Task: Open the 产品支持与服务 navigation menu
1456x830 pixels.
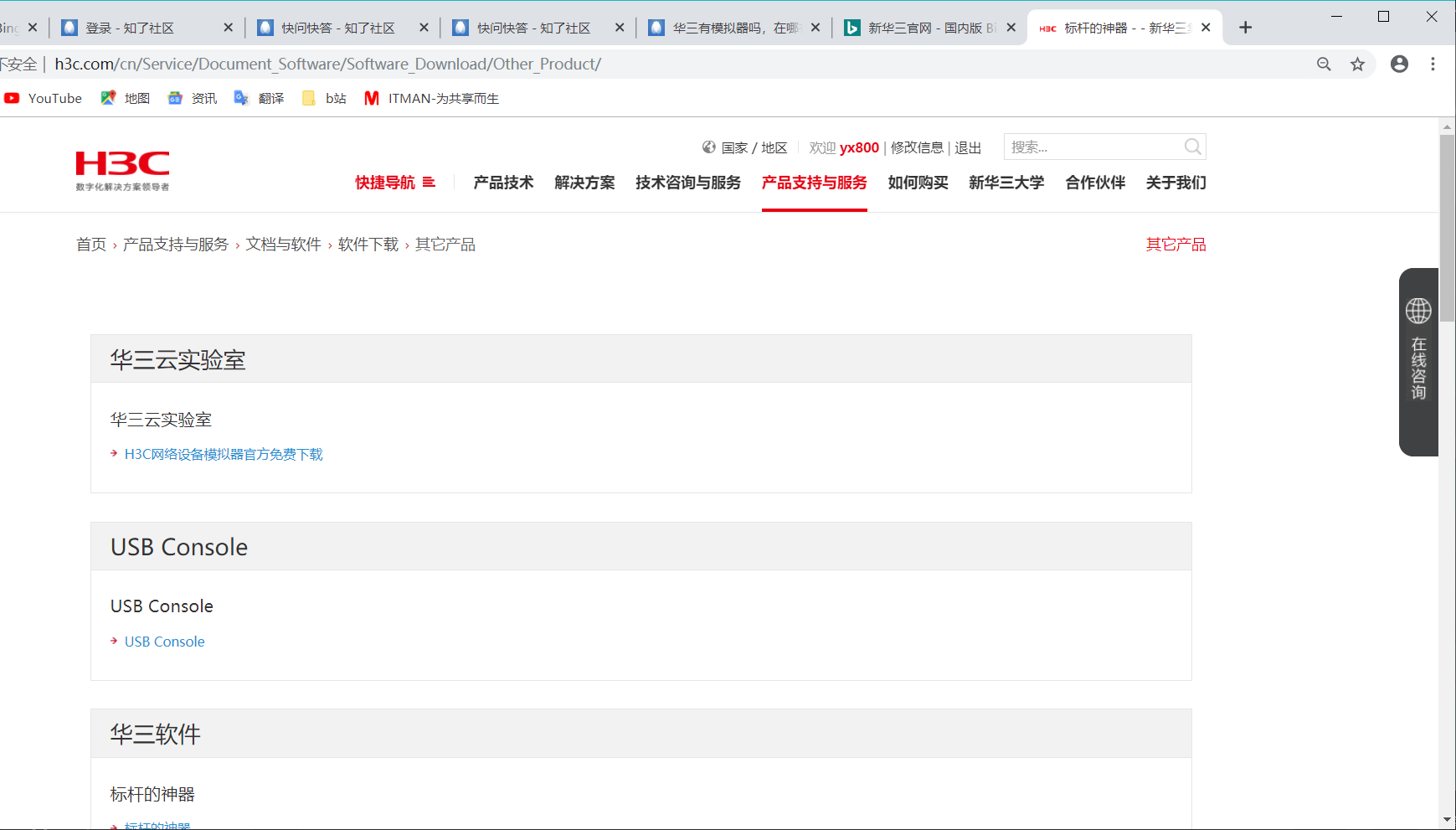Action: click(x=815, y=183)
